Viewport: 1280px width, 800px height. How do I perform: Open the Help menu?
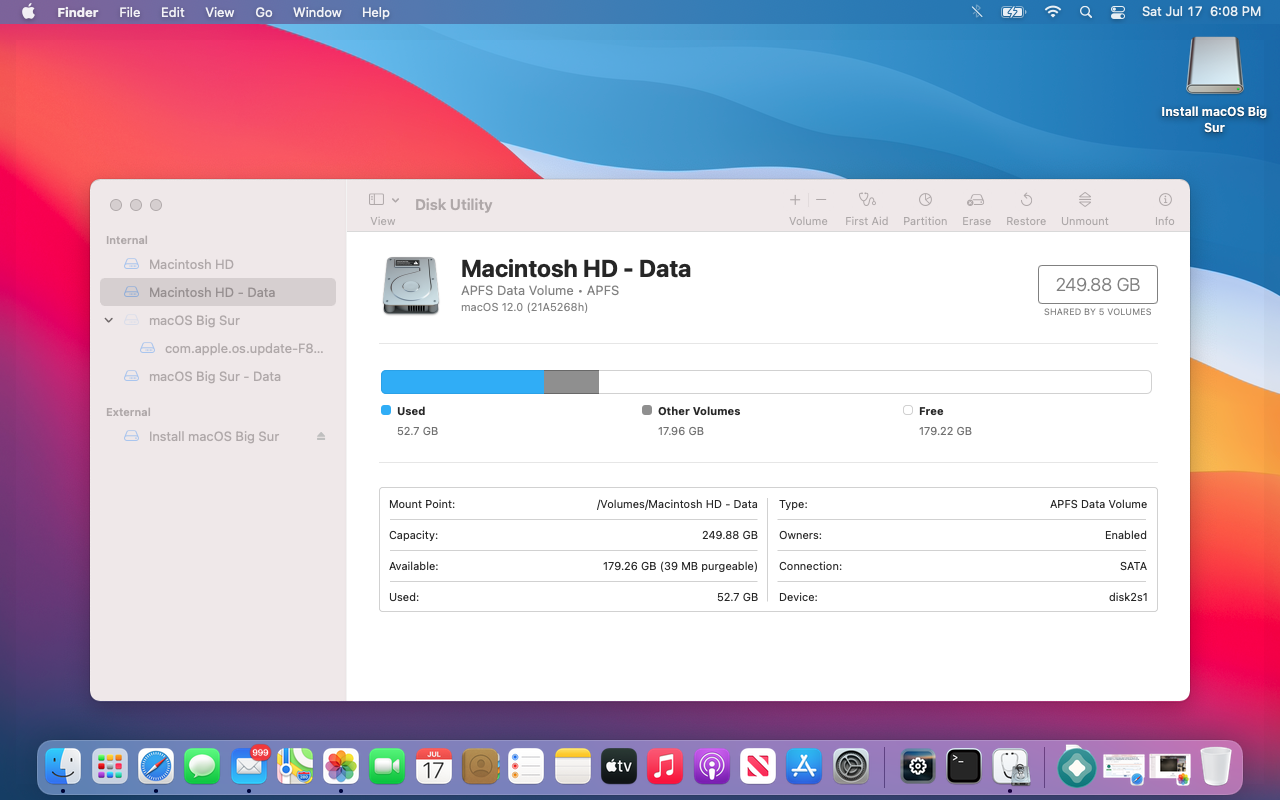[x=376, y=12]
